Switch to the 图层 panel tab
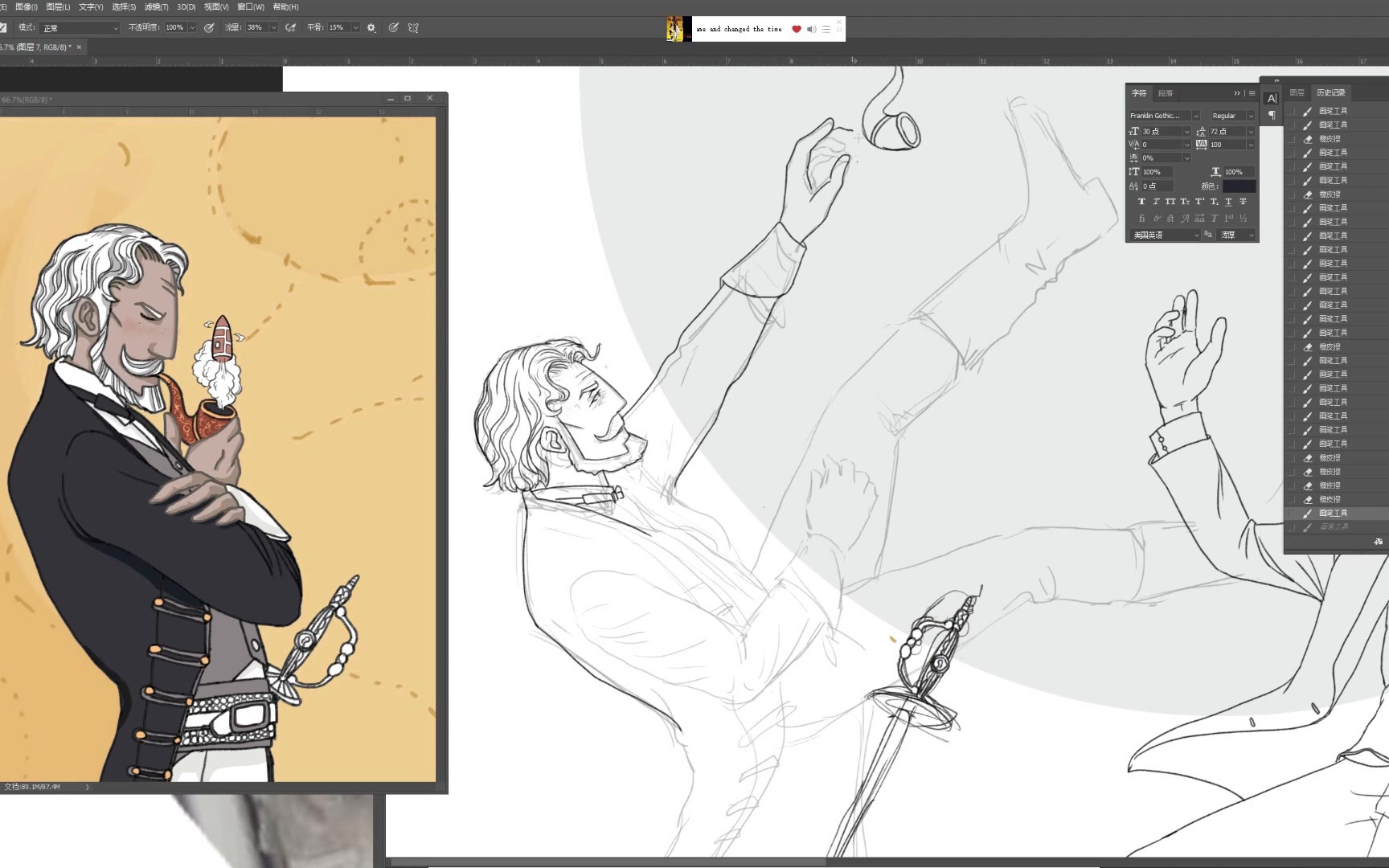 coord(1297,92)
